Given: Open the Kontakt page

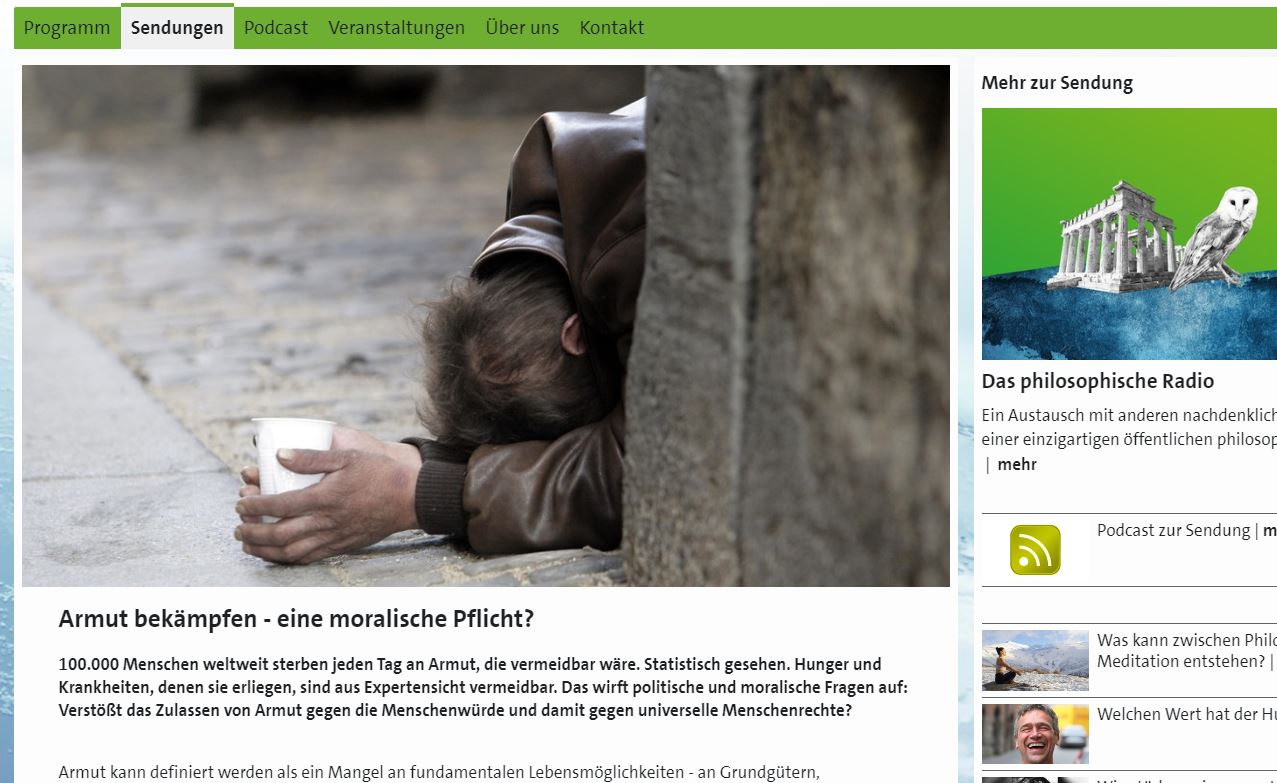Looking at the screenshot, I should tap(612, 28).
